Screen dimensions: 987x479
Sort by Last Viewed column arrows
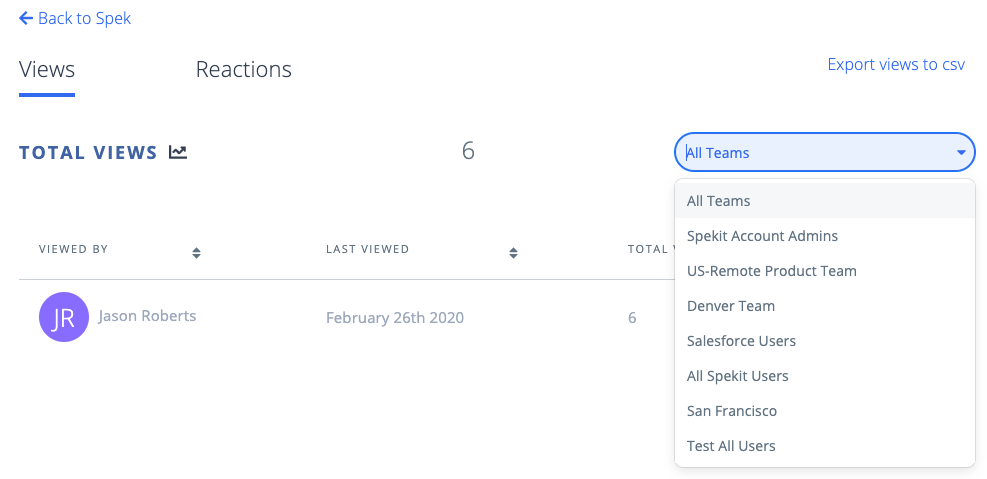(514, 253)
